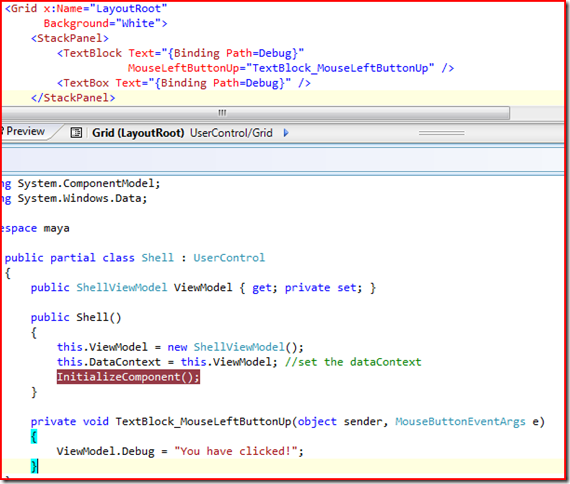The image size is (570, 484).
Task: Click the Shell class declaration line
Action: 135,258
